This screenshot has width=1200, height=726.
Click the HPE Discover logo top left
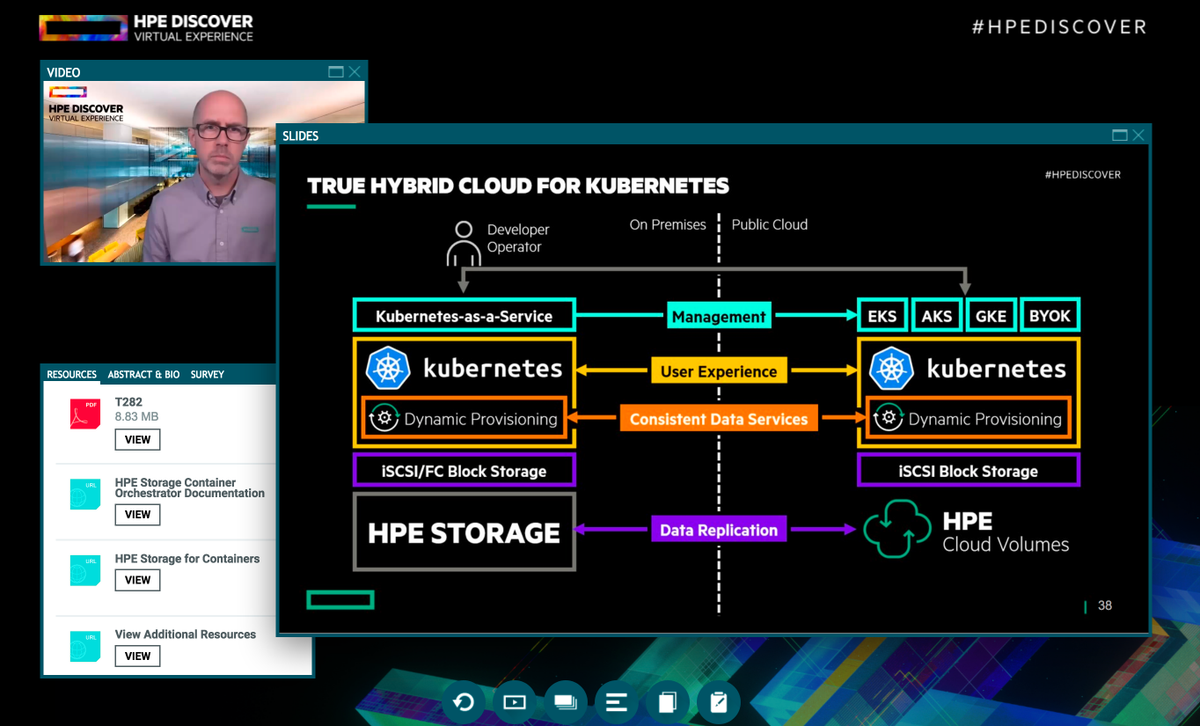pyautogui.click(x=145, y=26)
